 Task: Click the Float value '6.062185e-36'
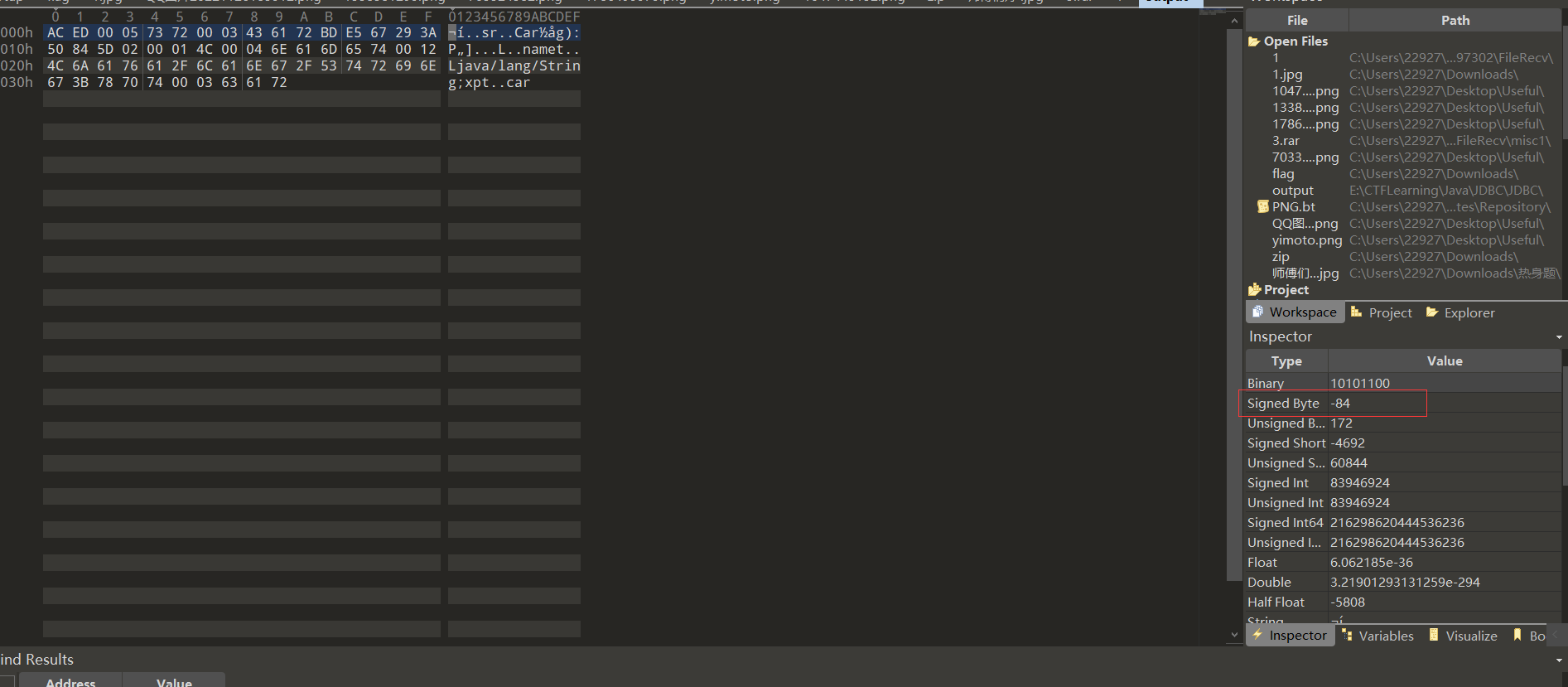(1372, 563)
